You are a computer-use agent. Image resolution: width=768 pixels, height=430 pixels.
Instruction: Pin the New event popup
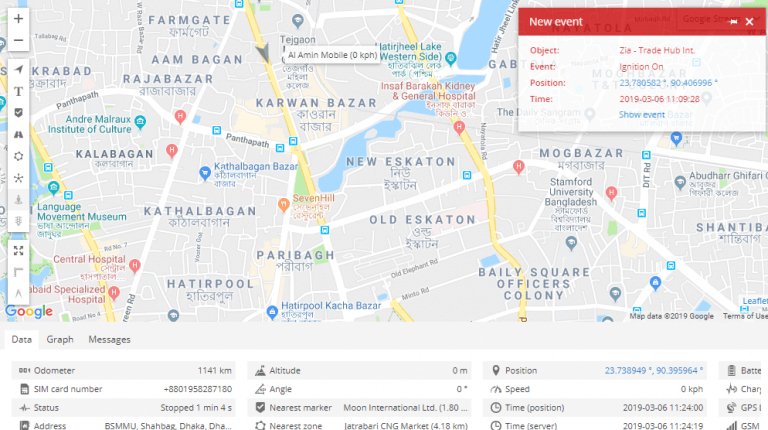point(733,22)
